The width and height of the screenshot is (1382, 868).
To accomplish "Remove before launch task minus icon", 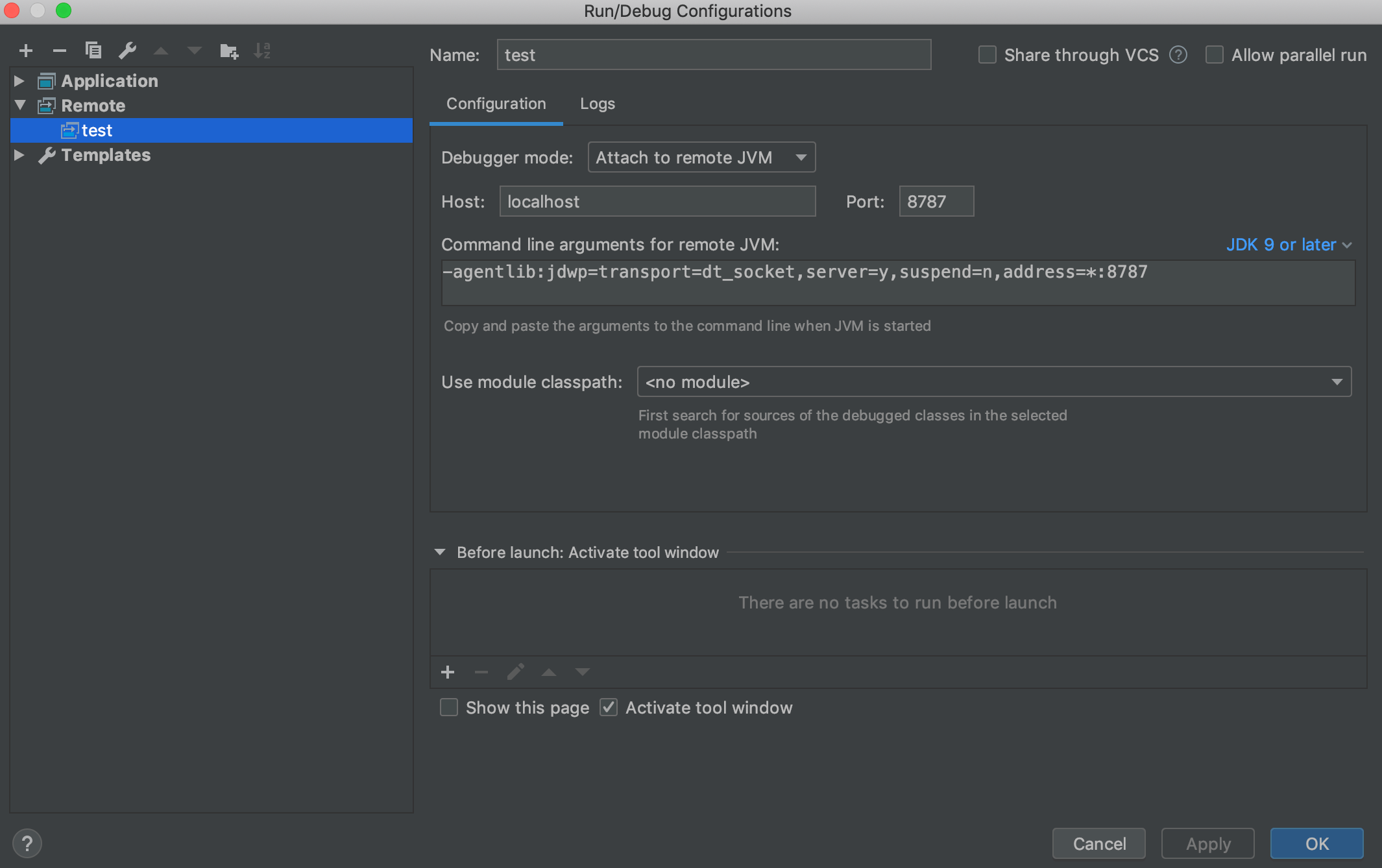I will (x=481, y=672).
